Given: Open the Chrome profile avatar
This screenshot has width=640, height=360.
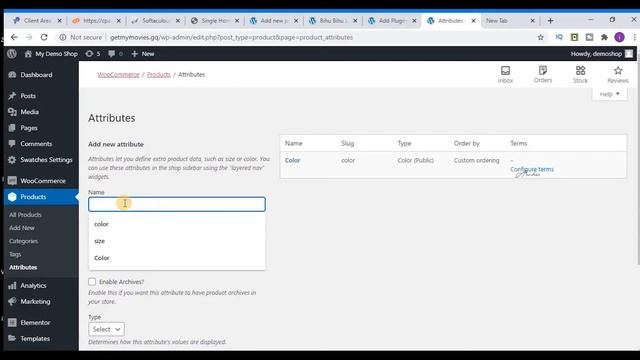Looking at the screenshot, I should (619, 37).
